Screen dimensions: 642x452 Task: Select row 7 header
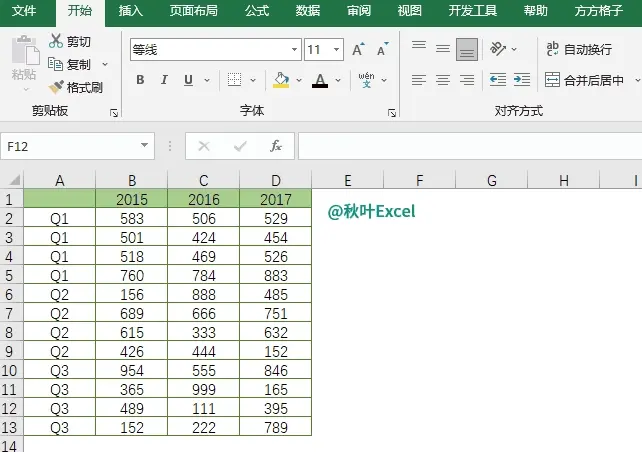[x=9, y=314]
